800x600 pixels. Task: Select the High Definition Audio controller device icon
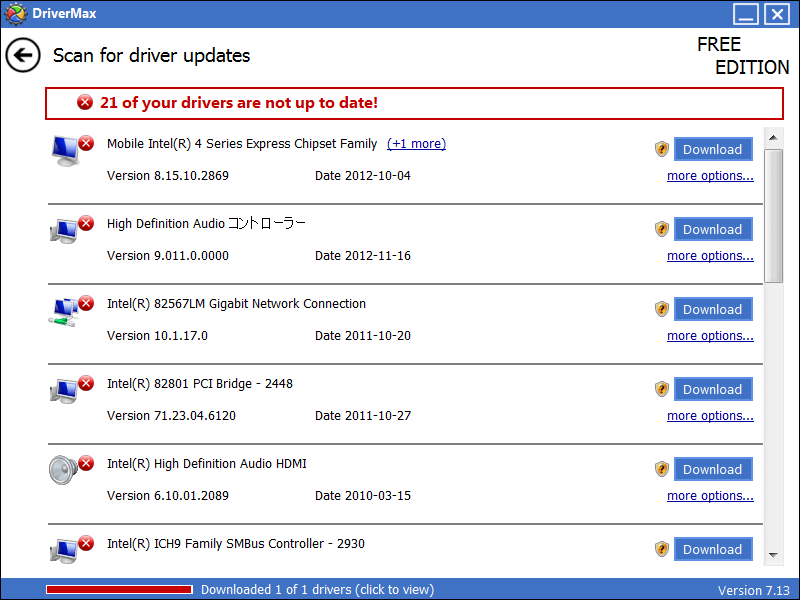pyautogui.click(x=64, y=231)
